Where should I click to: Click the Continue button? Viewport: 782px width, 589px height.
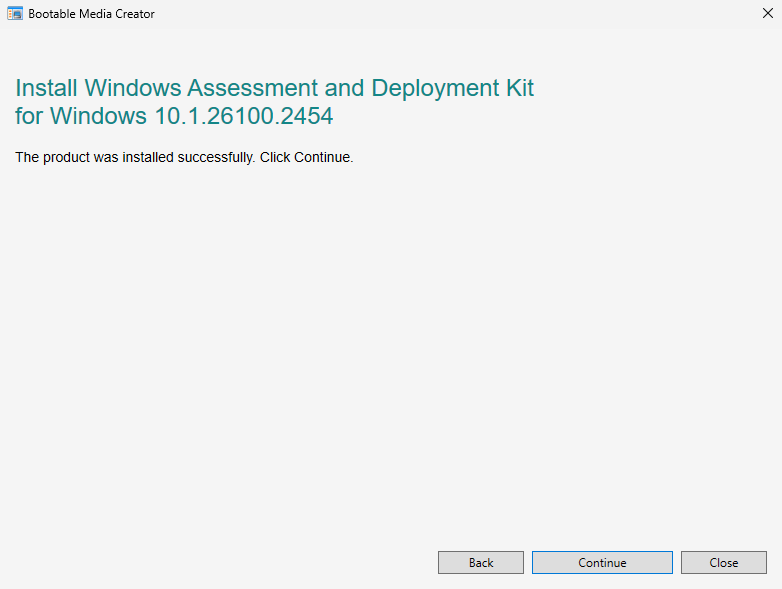click(x=602, y=563)
